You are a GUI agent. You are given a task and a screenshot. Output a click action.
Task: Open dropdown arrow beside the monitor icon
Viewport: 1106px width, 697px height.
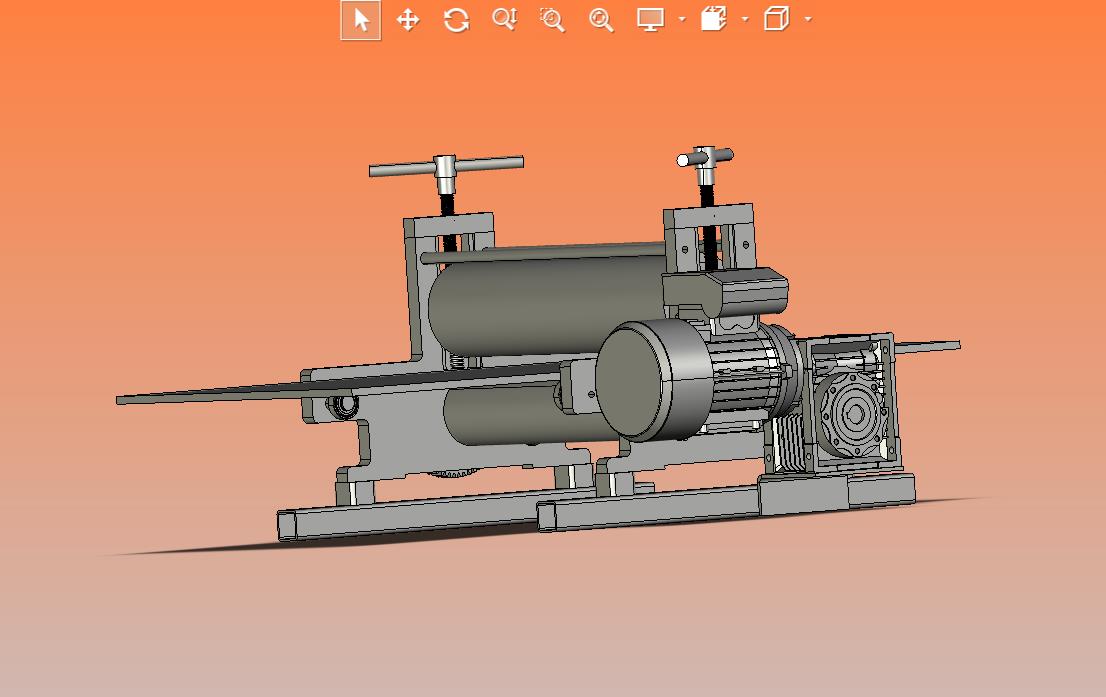click(x=682, y=19)
